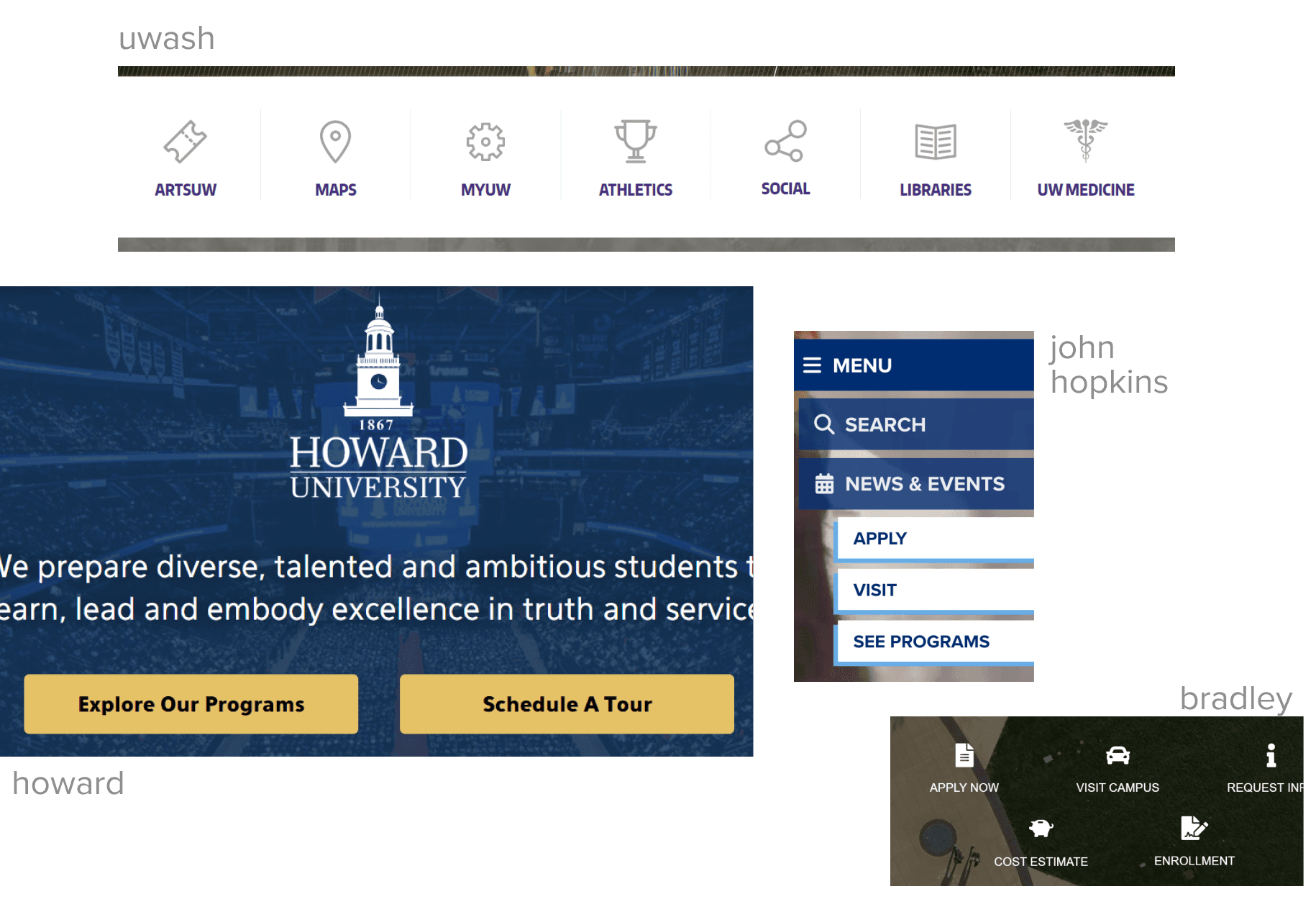
Task: Click the Social share icon
Action: [785, 141]
